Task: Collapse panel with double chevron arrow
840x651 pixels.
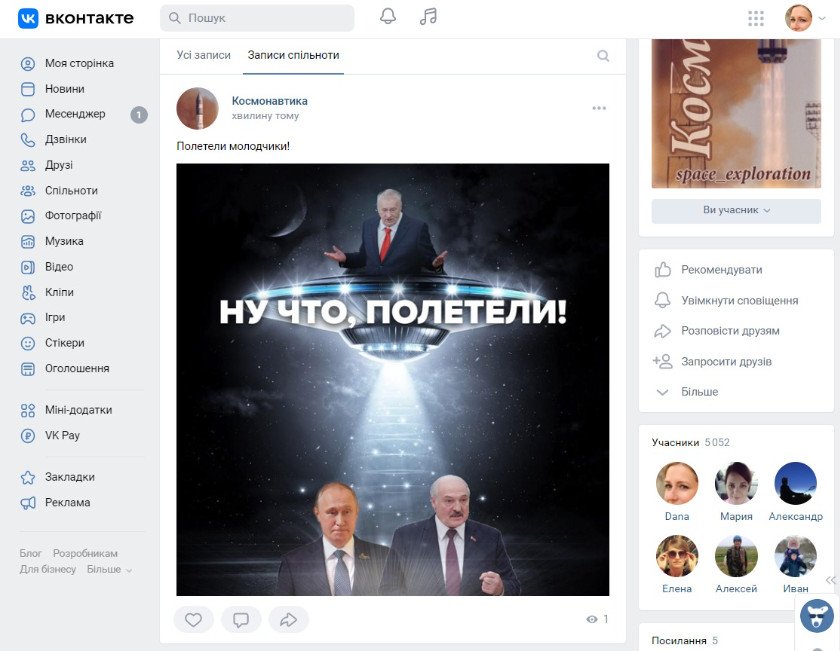Action: click(x=830, y=580)
